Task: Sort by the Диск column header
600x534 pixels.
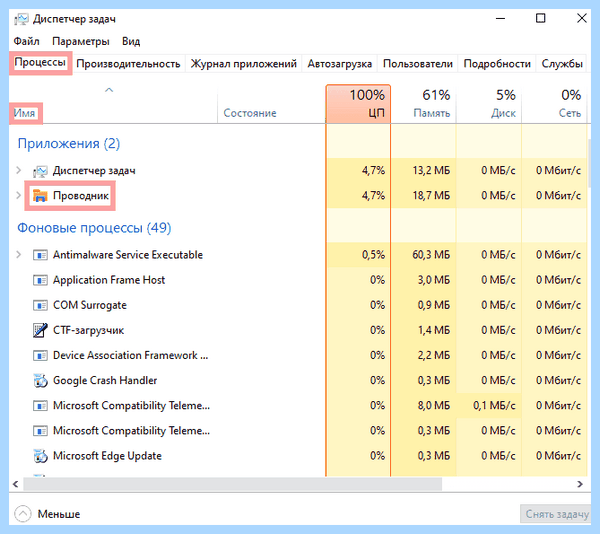Action: pos(489,104)
